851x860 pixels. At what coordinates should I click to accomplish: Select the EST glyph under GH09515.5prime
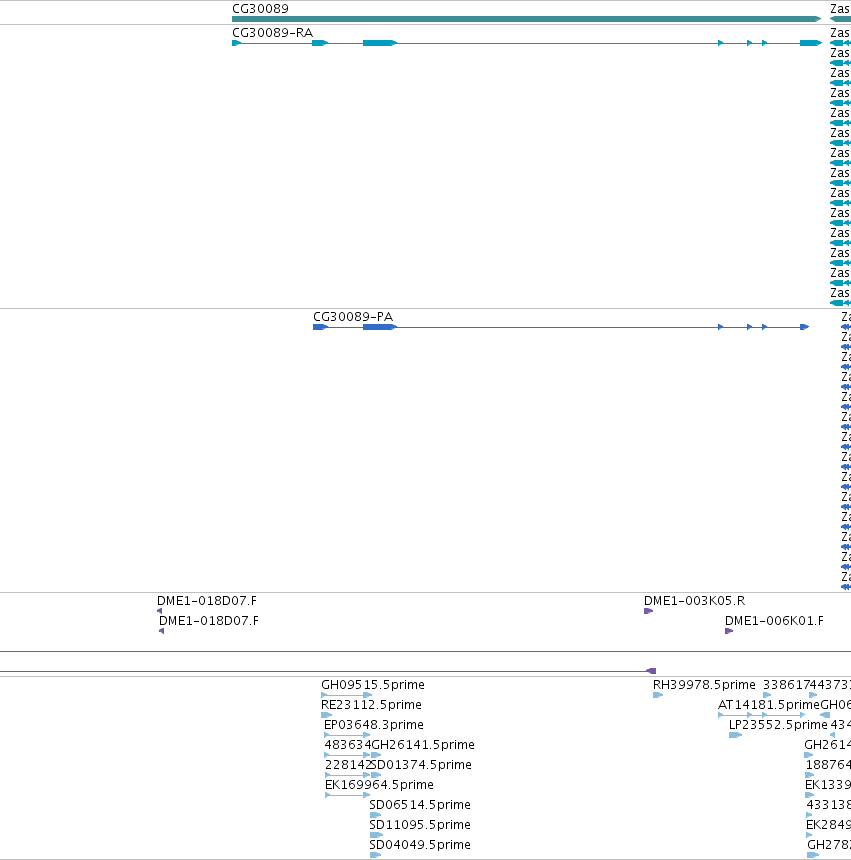click(347, 695)
